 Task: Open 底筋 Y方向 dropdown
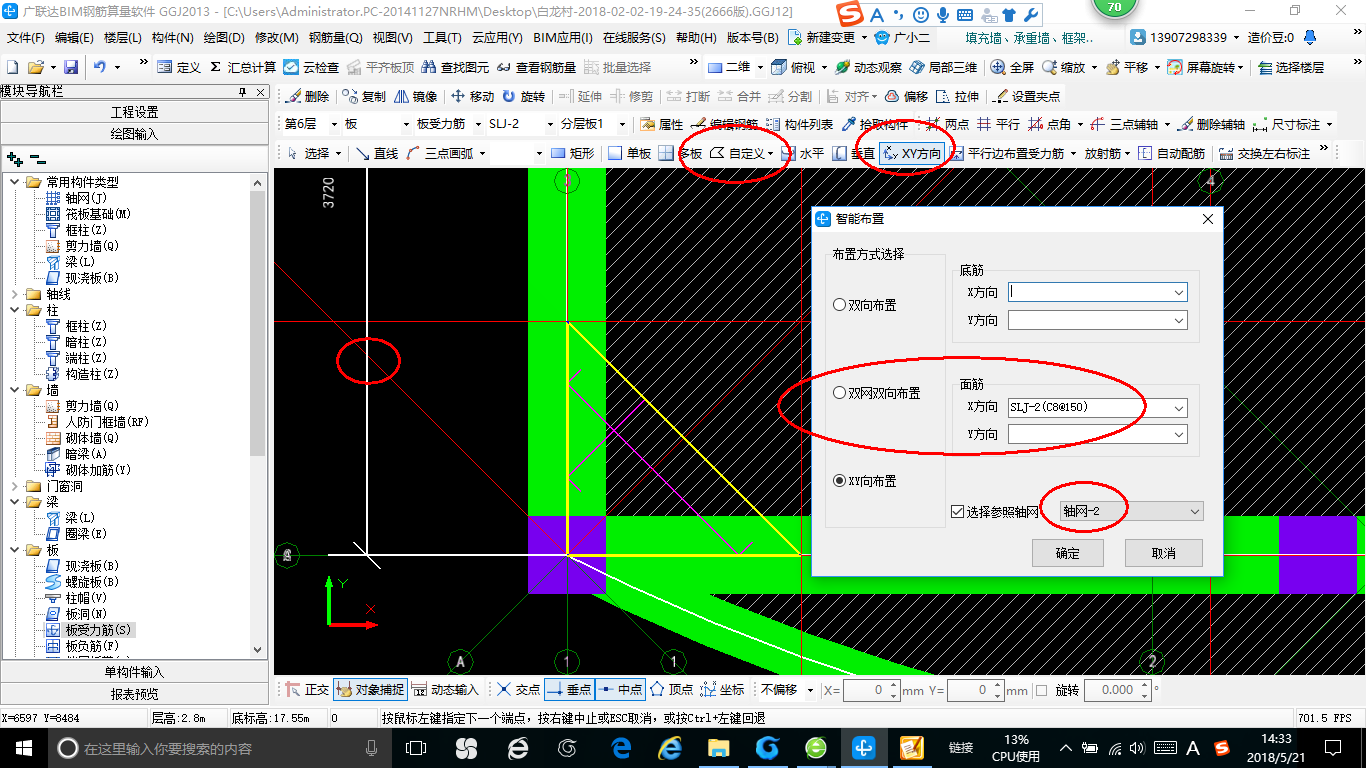tap(1179, 321)
